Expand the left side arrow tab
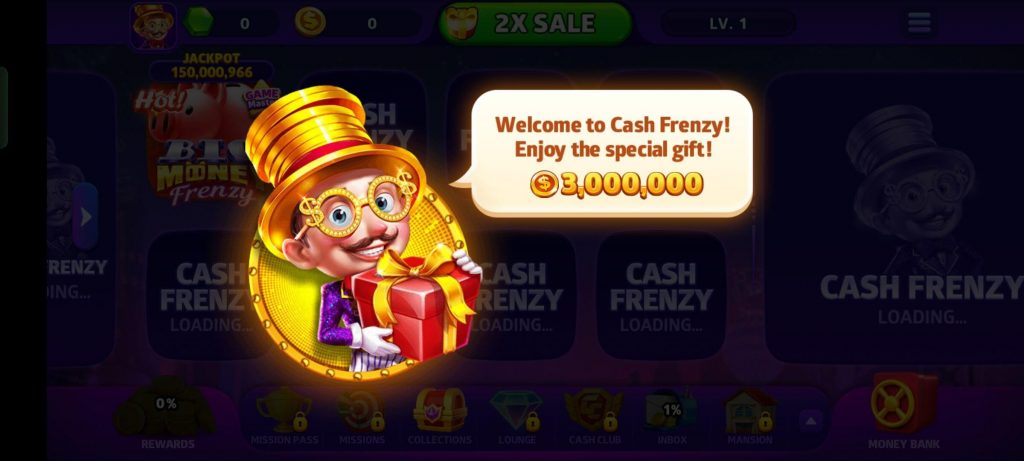The height and width of the screenshot is (461, 1024). coord(86,216)
